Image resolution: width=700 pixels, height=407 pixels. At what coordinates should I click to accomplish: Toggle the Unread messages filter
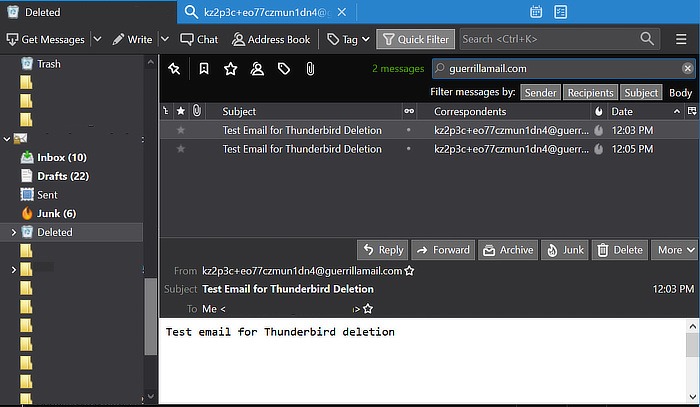click(x=204, y=69)
